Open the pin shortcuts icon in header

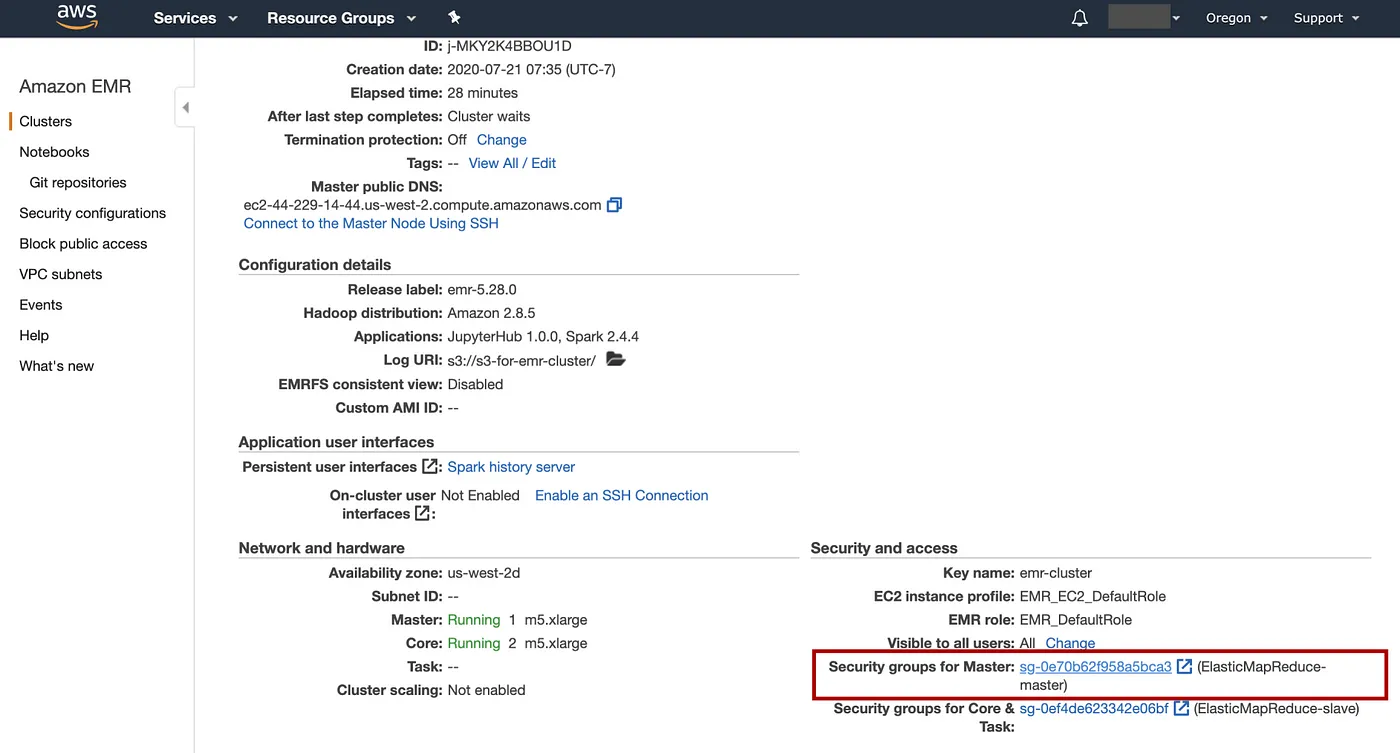point(454,18)
